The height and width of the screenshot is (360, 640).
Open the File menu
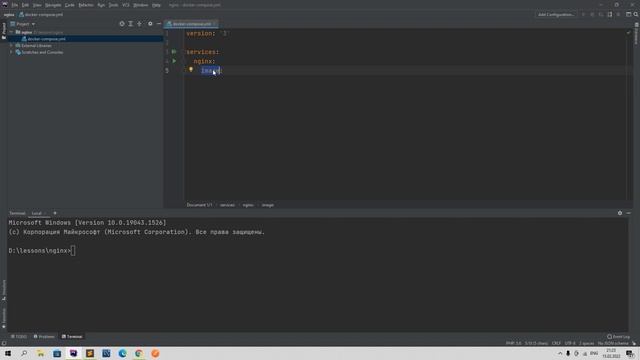coord(15,5)
